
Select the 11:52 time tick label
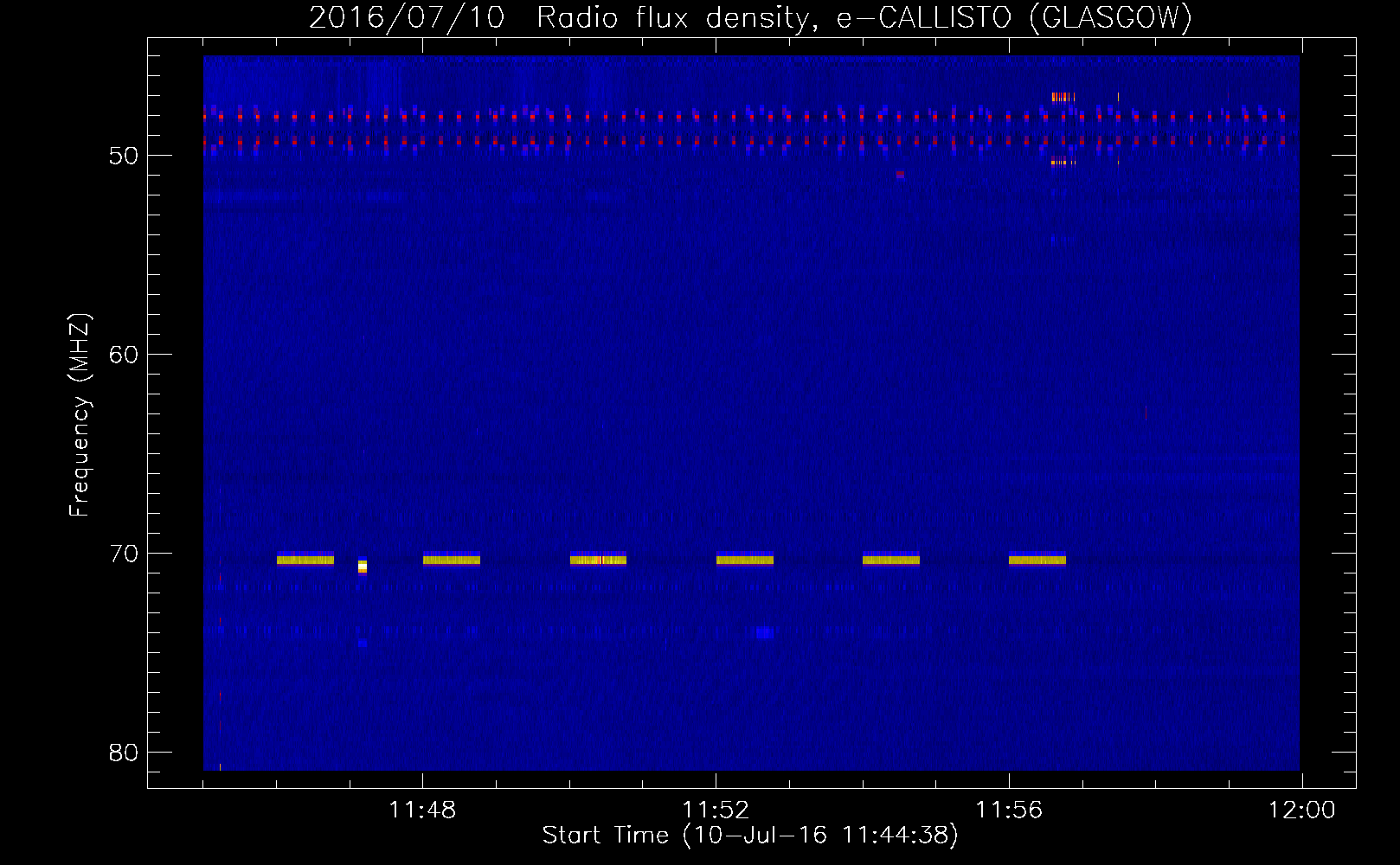pos(716,811)
